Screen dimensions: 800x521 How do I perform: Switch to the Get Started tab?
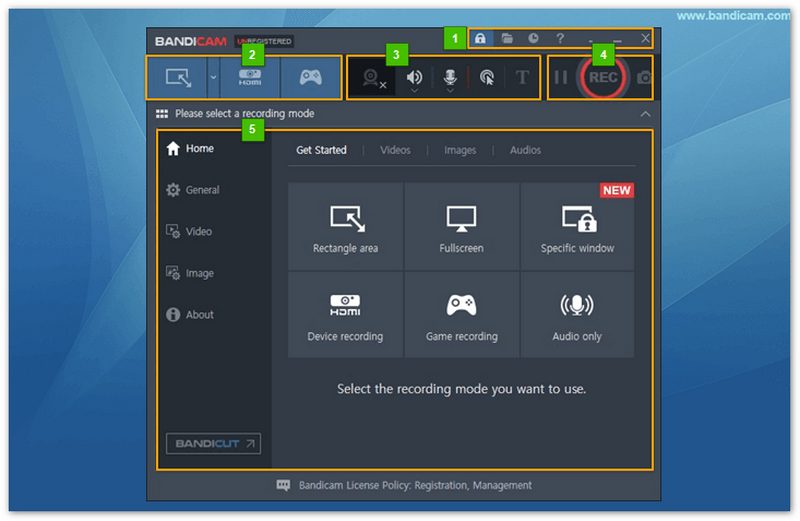point(321,150)
